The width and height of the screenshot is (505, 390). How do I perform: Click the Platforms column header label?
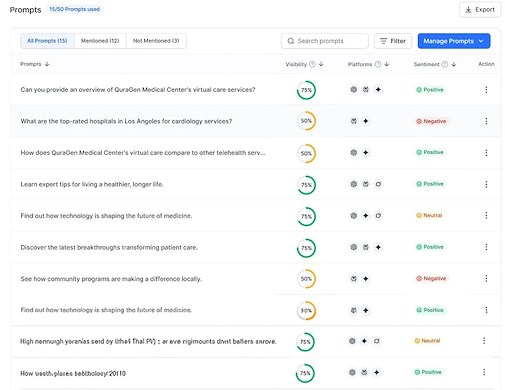360,64
